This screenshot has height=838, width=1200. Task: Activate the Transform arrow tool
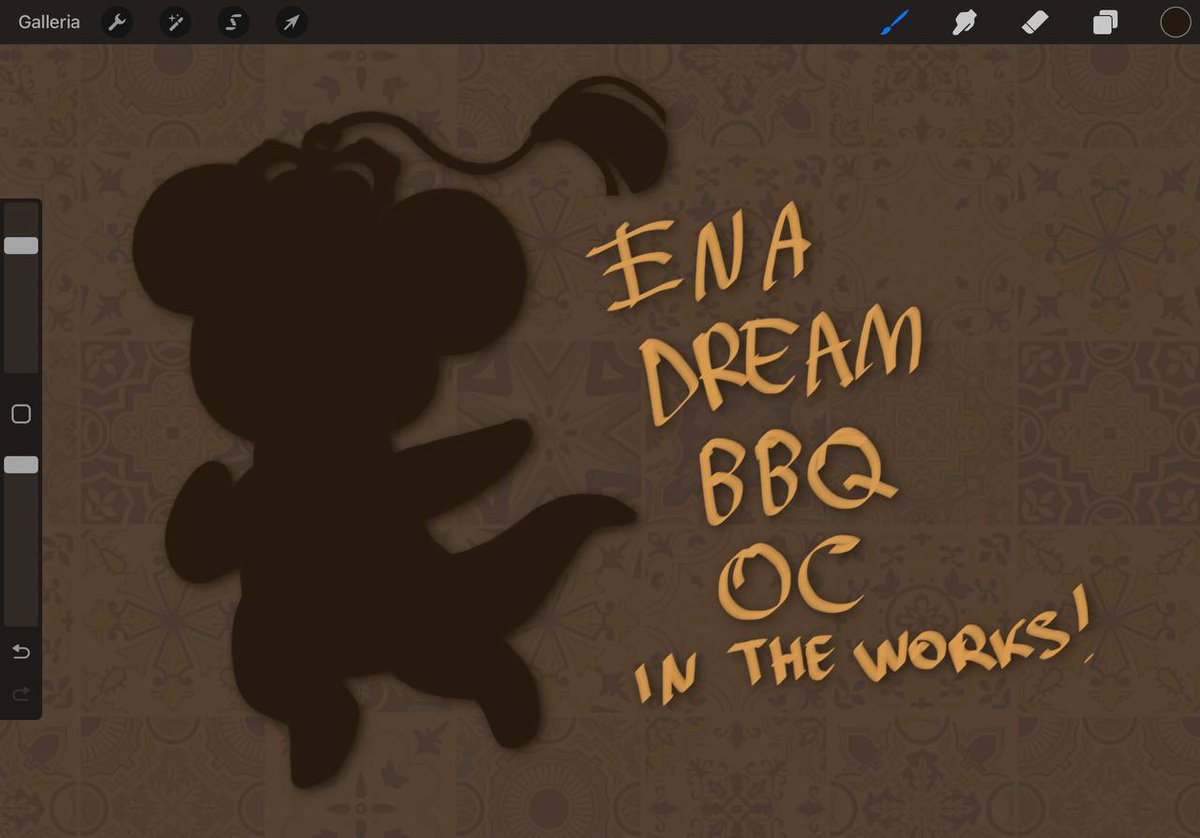[291, 22]
